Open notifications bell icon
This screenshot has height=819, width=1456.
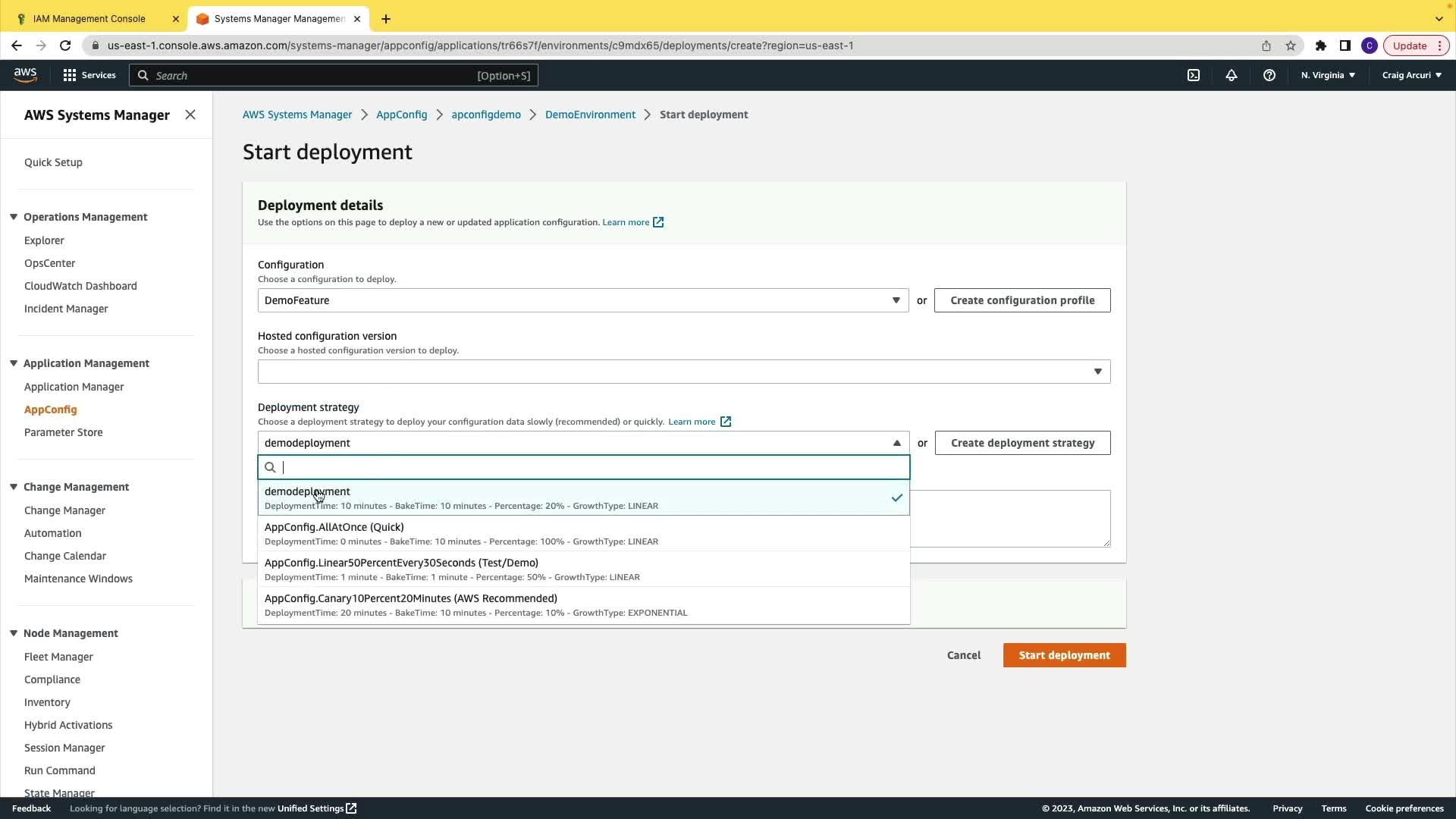[1231, 75]
